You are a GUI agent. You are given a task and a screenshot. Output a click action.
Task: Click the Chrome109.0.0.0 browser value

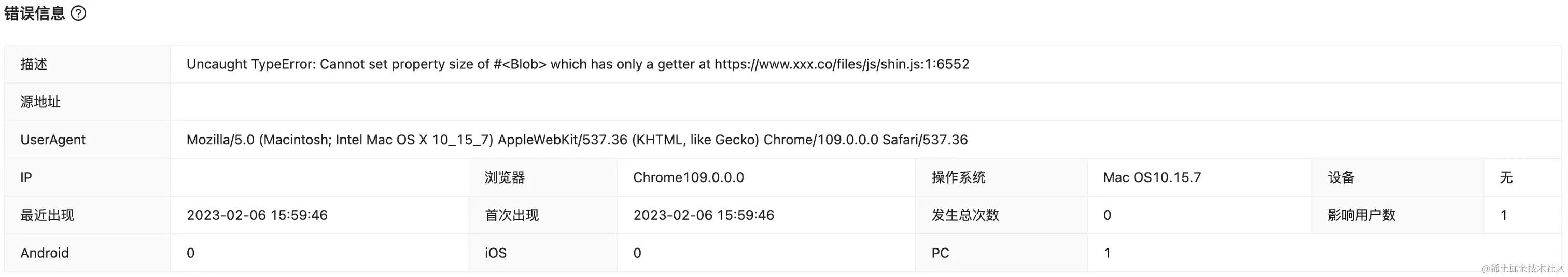point(688,177)
